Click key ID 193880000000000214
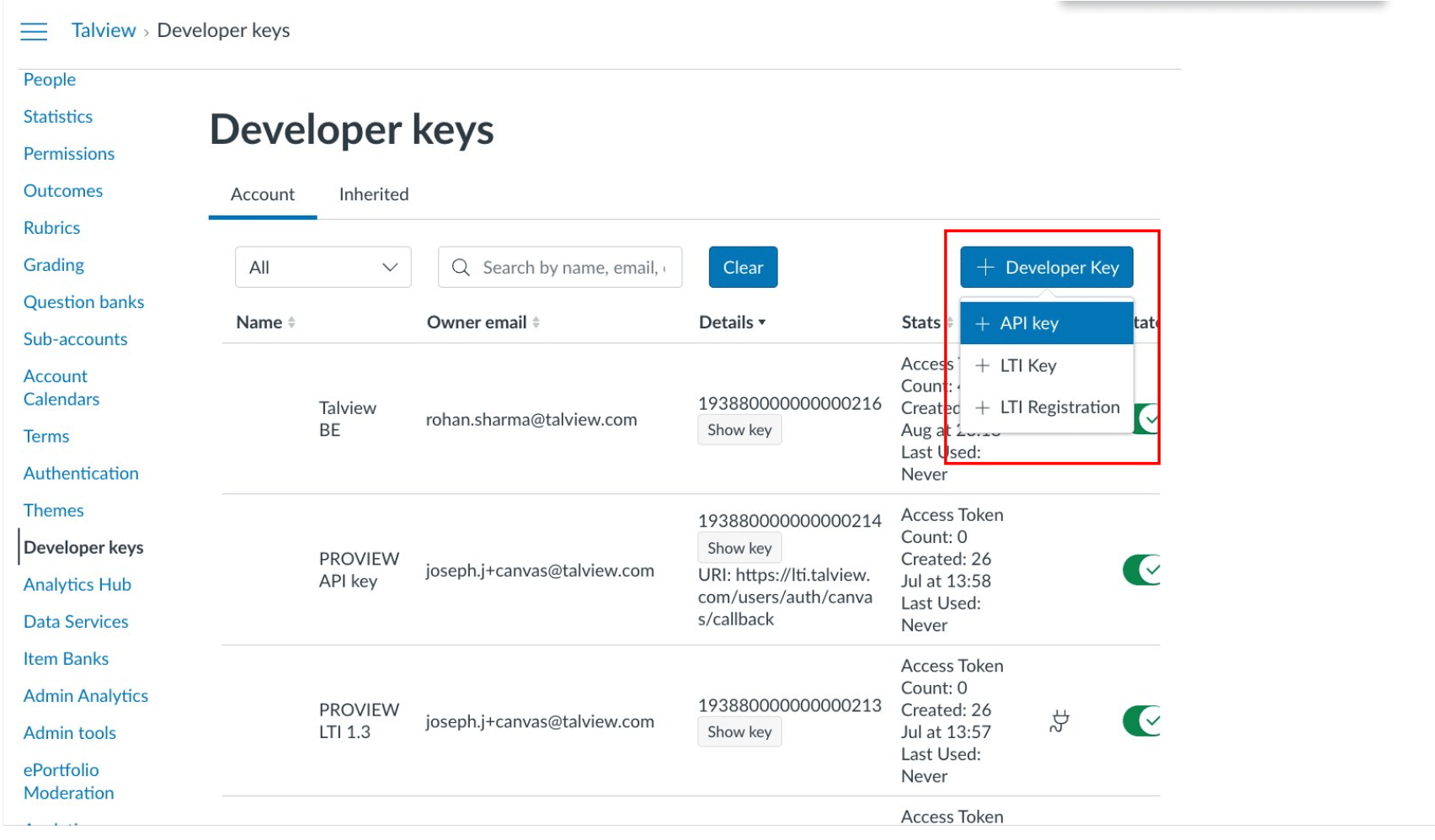The image size is (1435, 840). point(790,521)
